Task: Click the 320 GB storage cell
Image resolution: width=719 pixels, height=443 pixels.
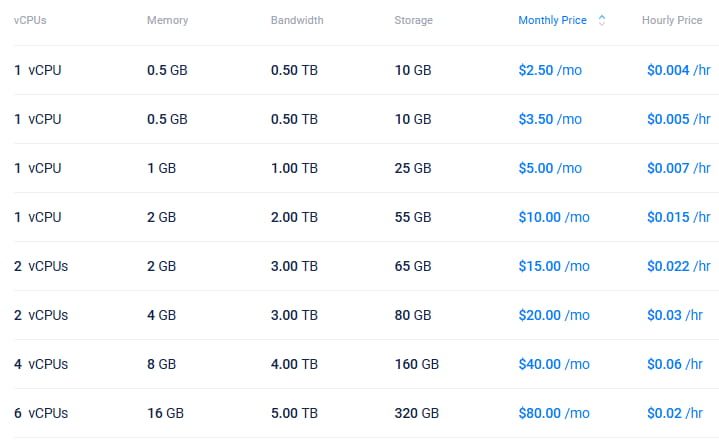Action: point(416,413)
